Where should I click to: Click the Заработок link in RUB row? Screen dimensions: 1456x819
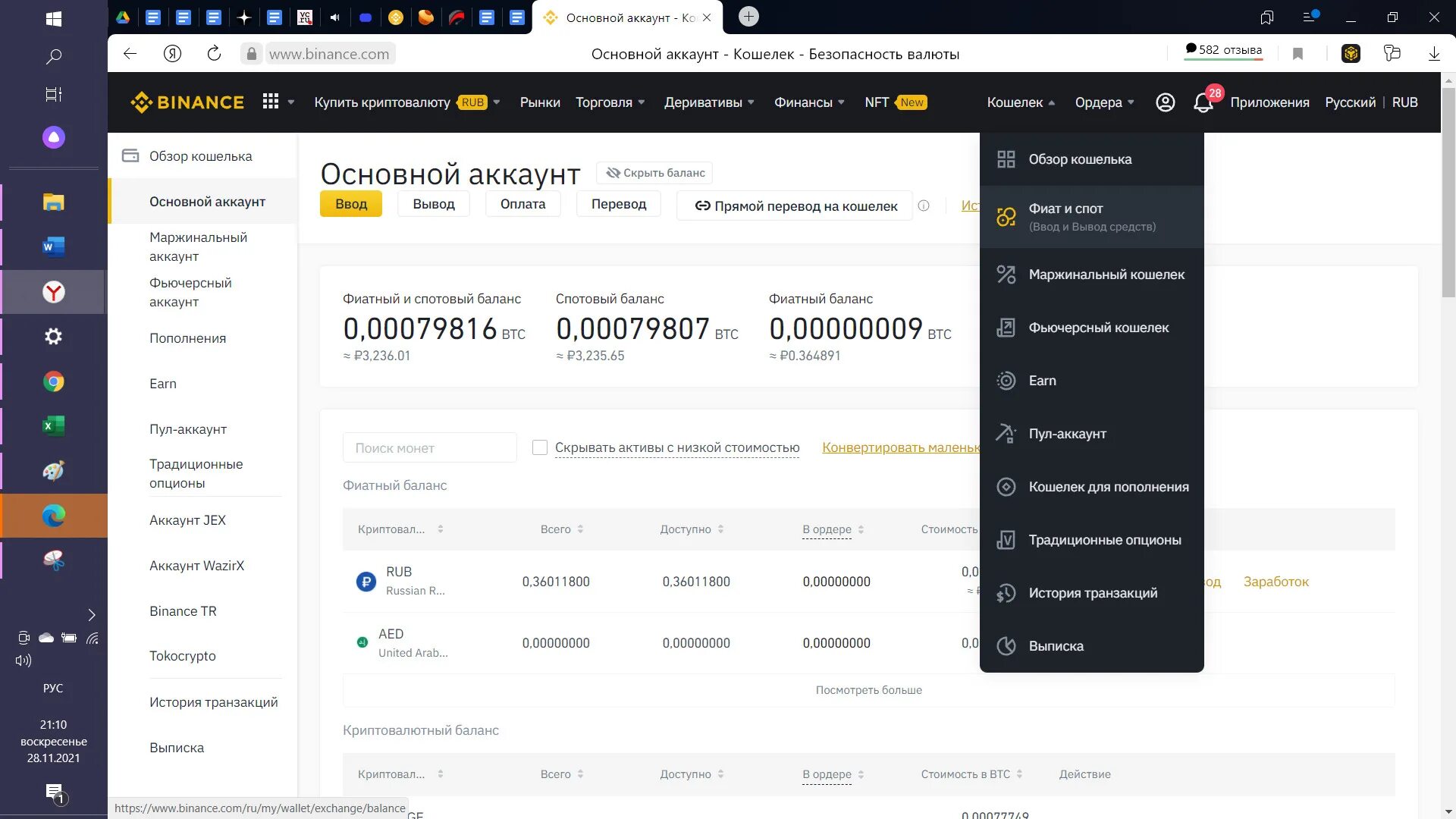tap(1276, 582)
